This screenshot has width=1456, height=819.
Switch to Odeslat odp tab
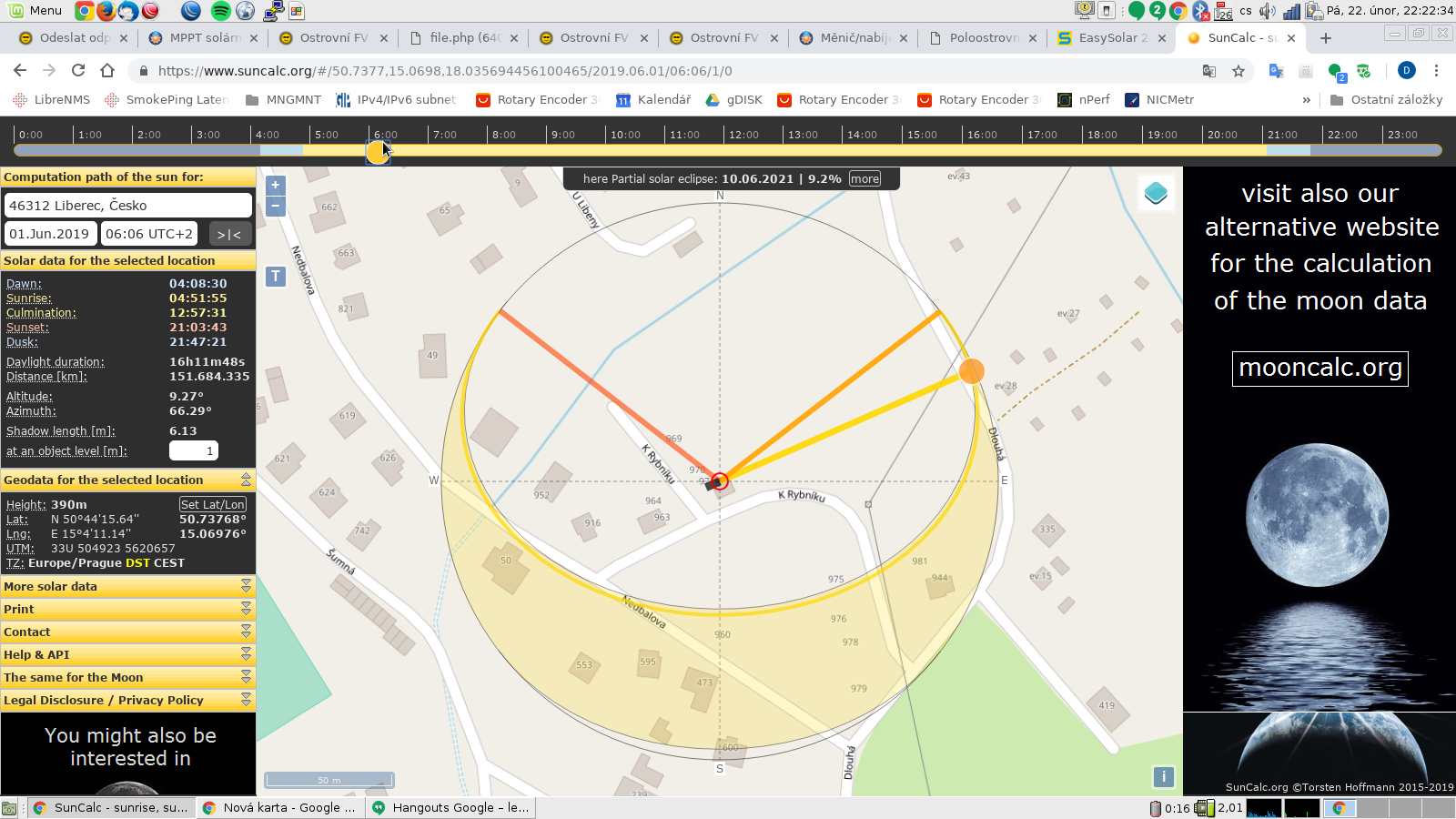click(x=74, y=38)
